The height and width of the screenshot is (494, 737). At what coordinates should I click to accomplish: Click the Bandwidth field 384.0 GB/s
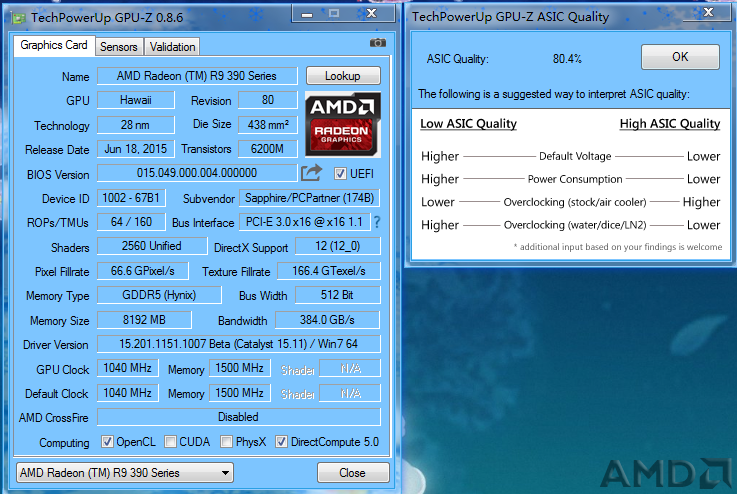[327, 320]
